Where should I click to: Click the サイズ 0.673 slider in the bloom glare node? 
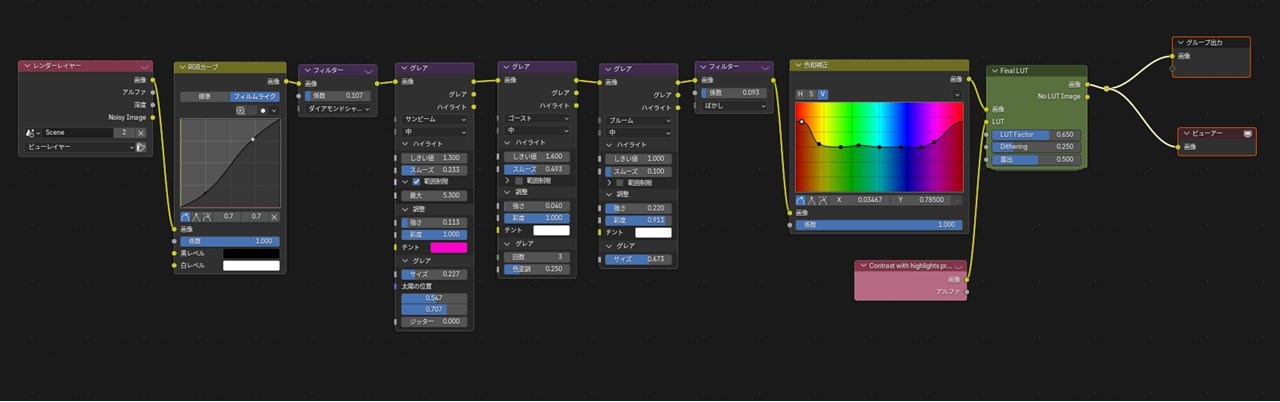[639, 259]
